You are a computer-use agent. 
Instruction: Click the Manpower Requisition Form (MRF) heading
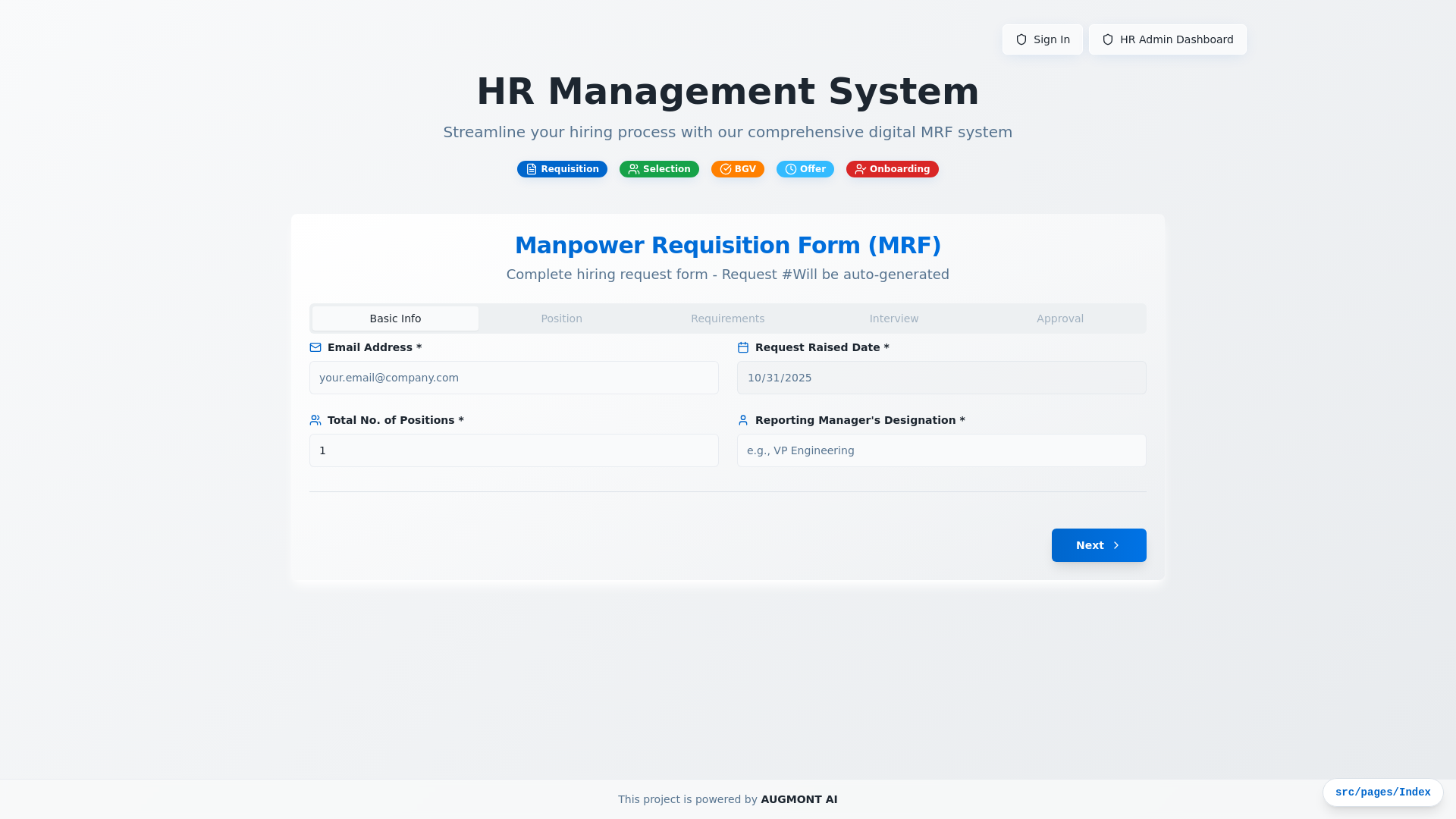tap(728, 246)
